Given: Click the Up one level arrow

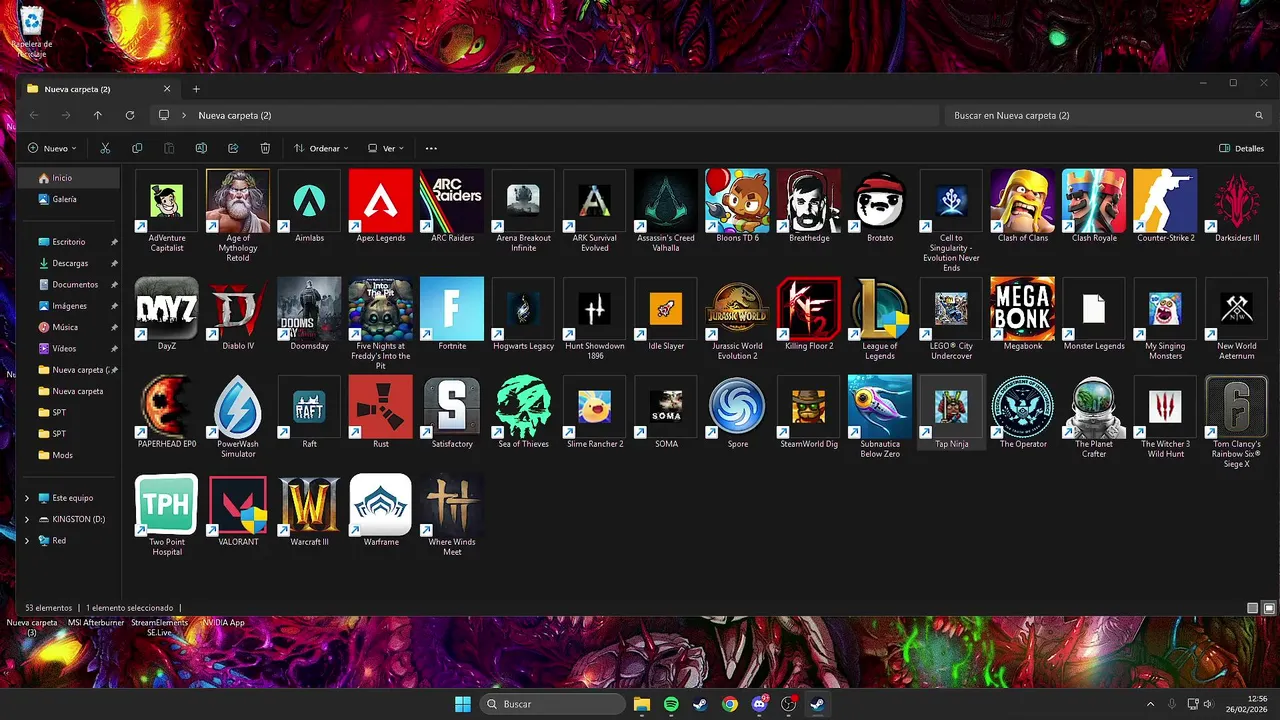Looking at the screenshot, I should 97,115.
